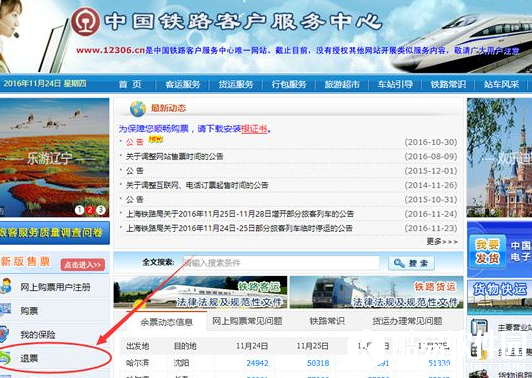This screenshot has width=532, height=378.
Task: Open 关于调整互联网、电话订票起售时间的公告
Action: [x=197, y=185]
